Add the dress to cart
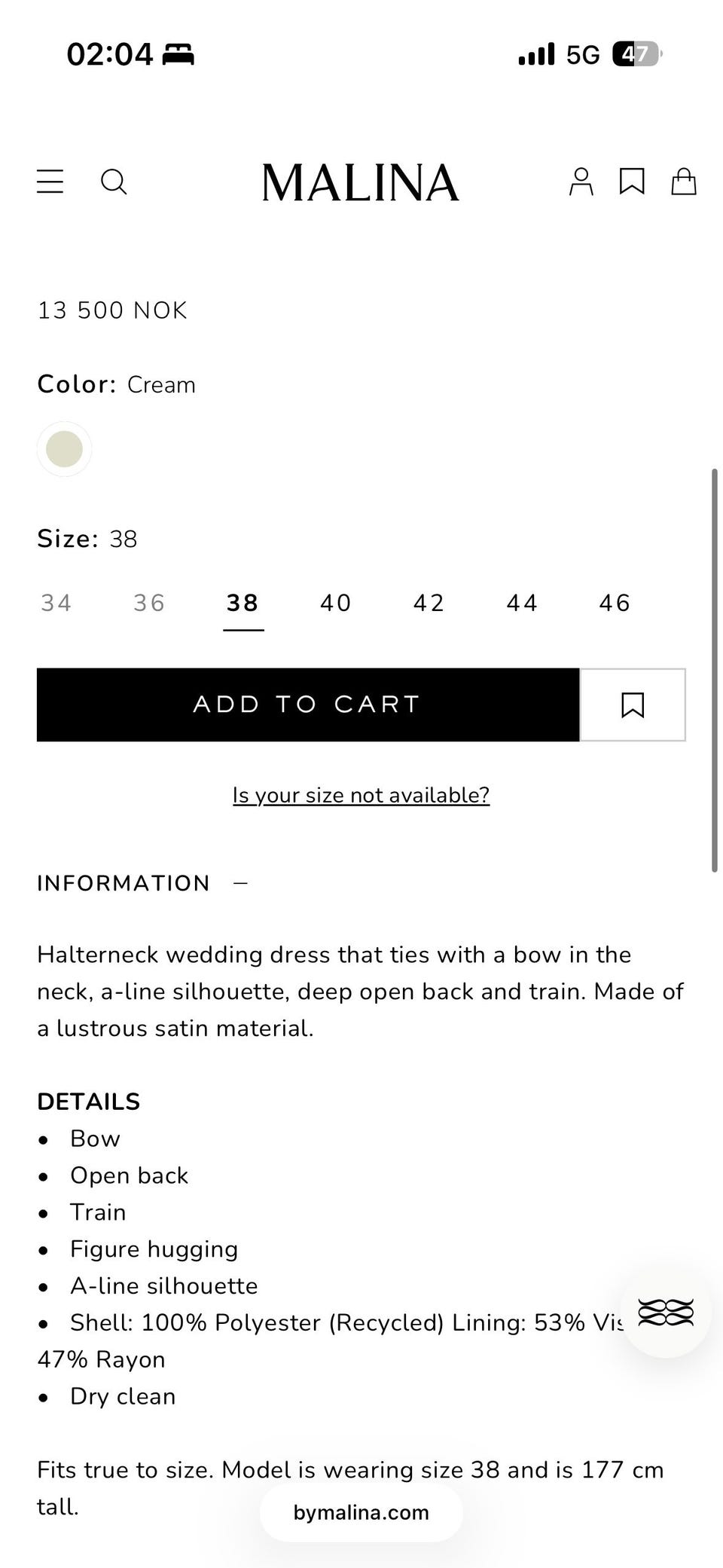The width and height of the screenshot is (723, 1568). point(308,705)
